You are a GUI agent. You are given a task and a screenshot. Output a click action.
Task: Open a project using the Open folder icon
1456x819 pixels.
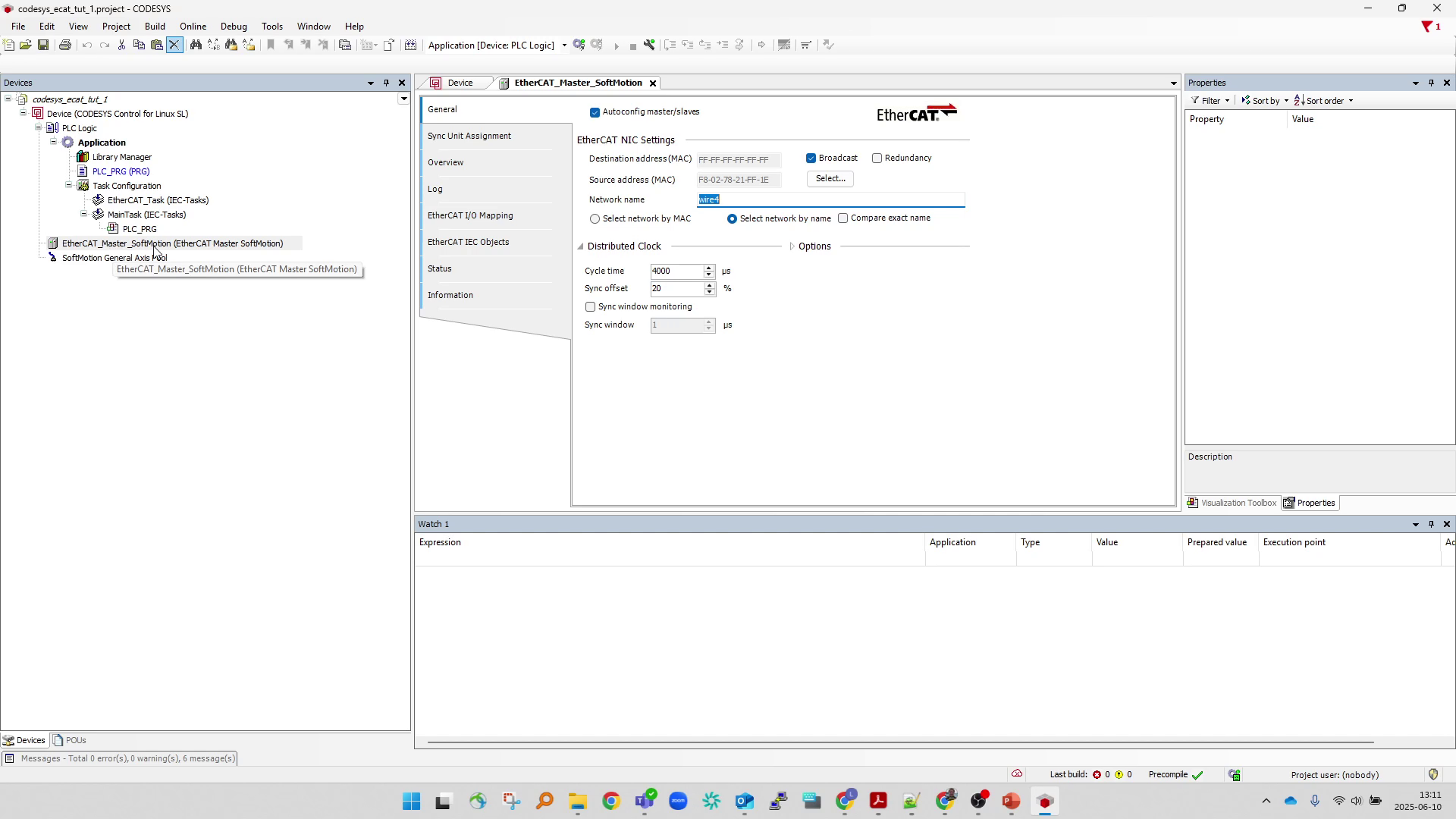26,45
